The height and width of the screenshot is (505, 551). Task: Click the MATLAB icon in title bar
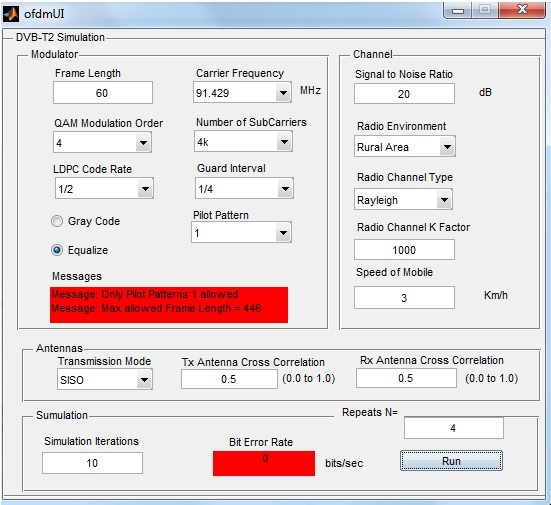tap(11, 14)
